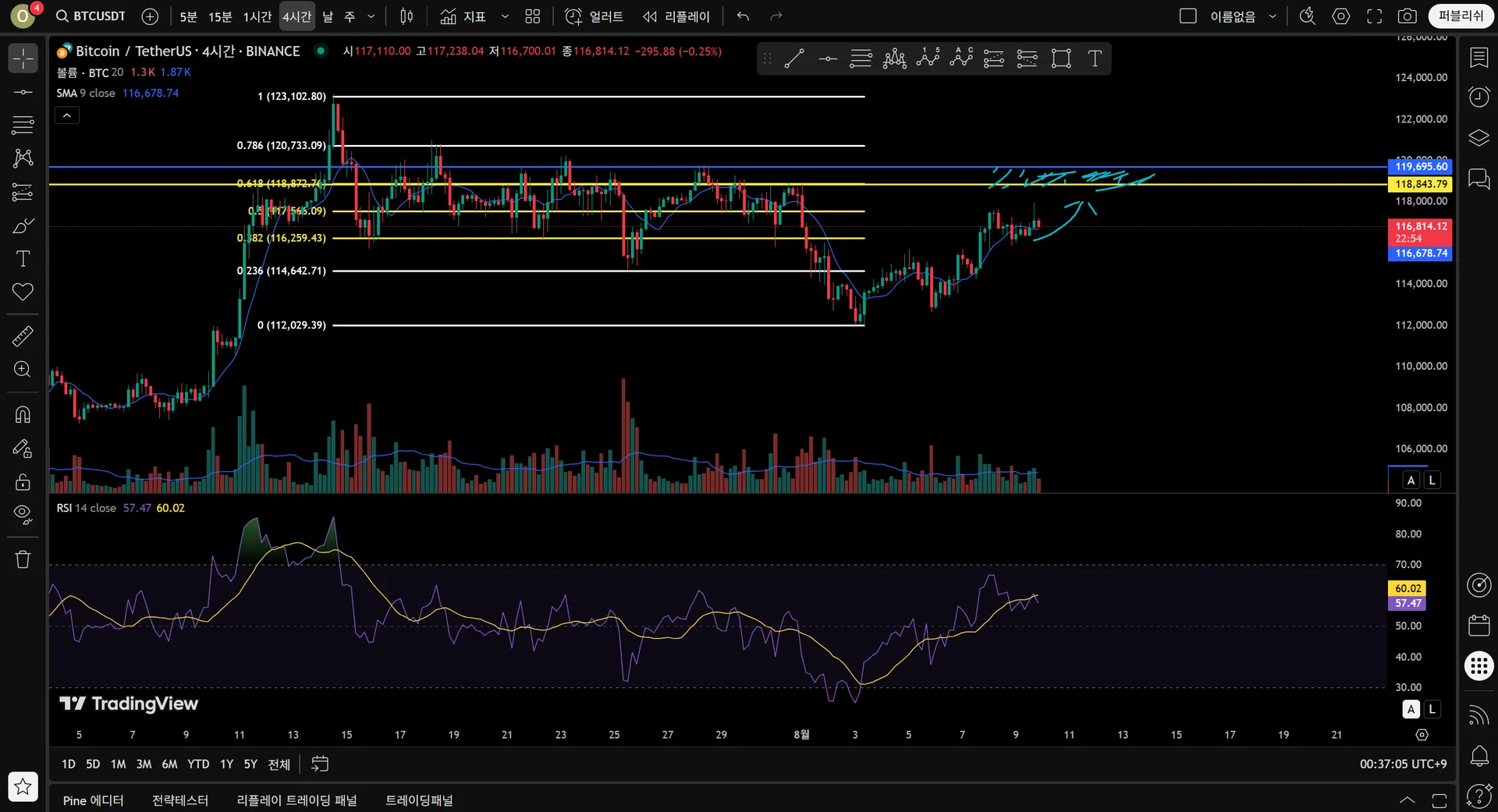Click the trash can remove drawings icon

coord(23,559)
